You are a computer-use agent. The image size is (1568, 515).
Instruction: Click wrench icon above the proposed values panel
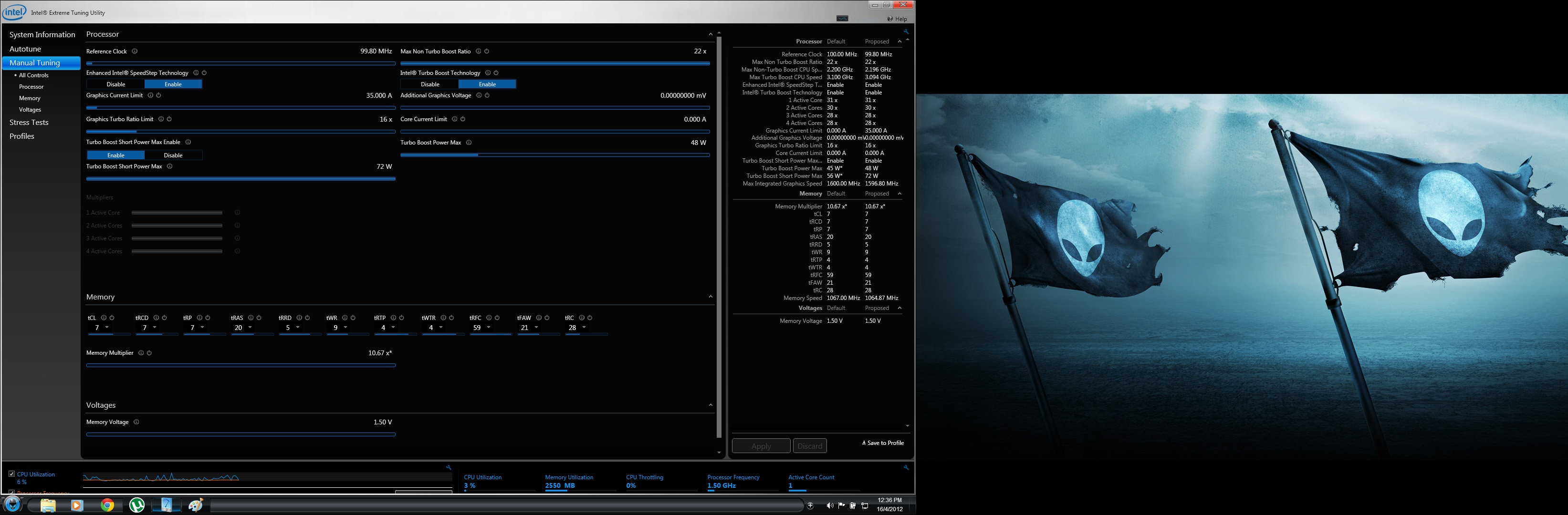coord(906,31)
